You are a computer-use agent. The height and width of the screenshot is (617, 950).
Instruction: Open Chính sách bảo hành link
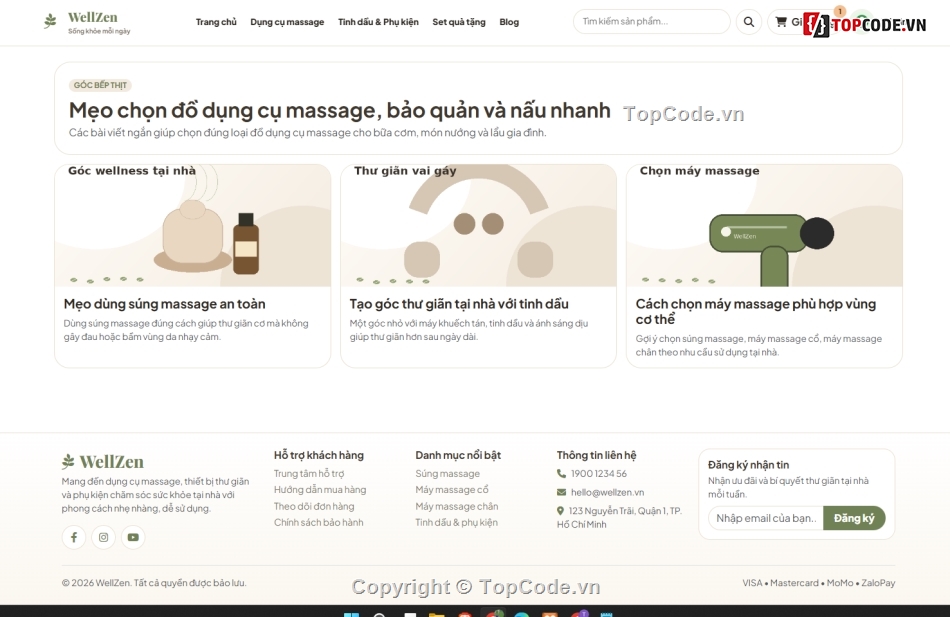pyautogui.click(x=319, y=522)
